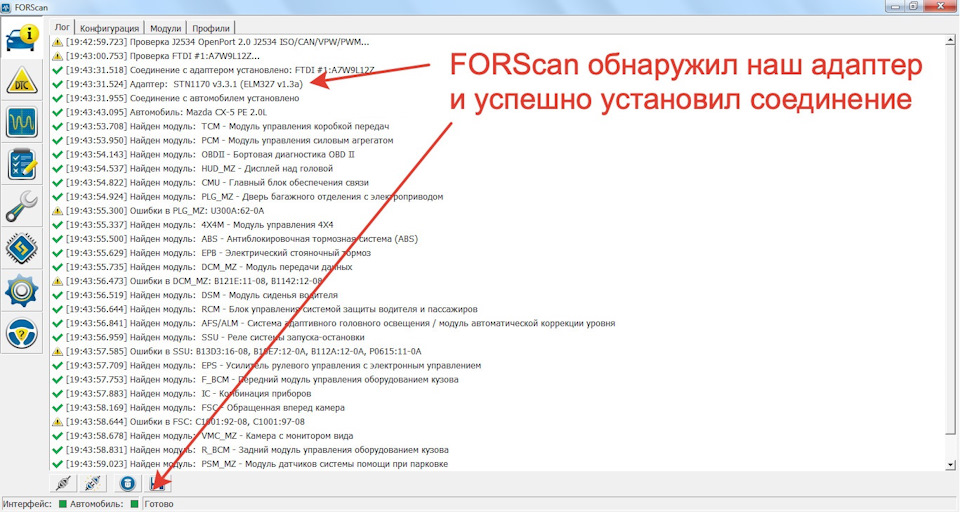Switch to the Лог tab

62,27
